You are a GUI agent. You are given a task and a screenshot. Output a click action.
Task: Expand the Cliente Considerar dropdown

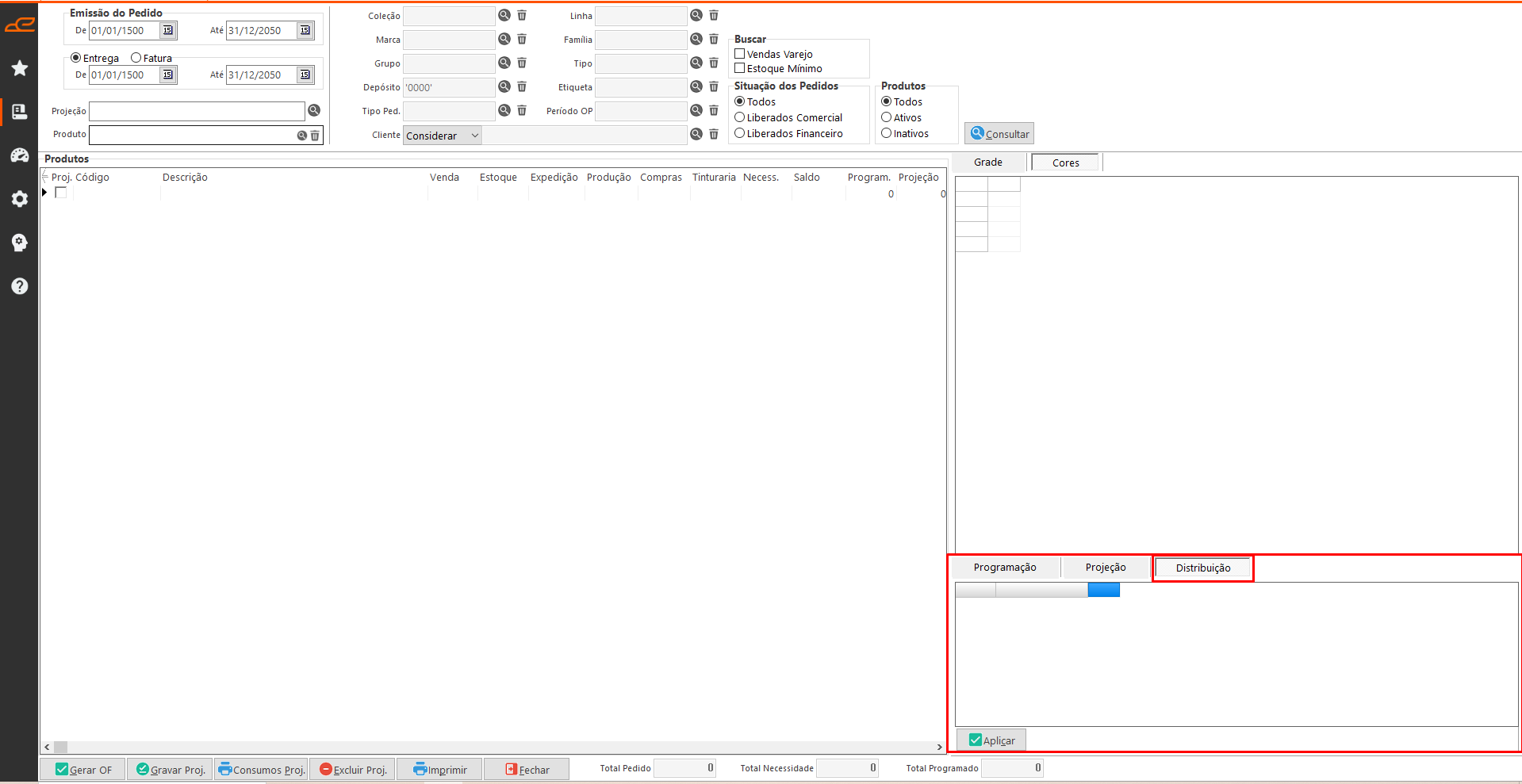pos(474,136)
